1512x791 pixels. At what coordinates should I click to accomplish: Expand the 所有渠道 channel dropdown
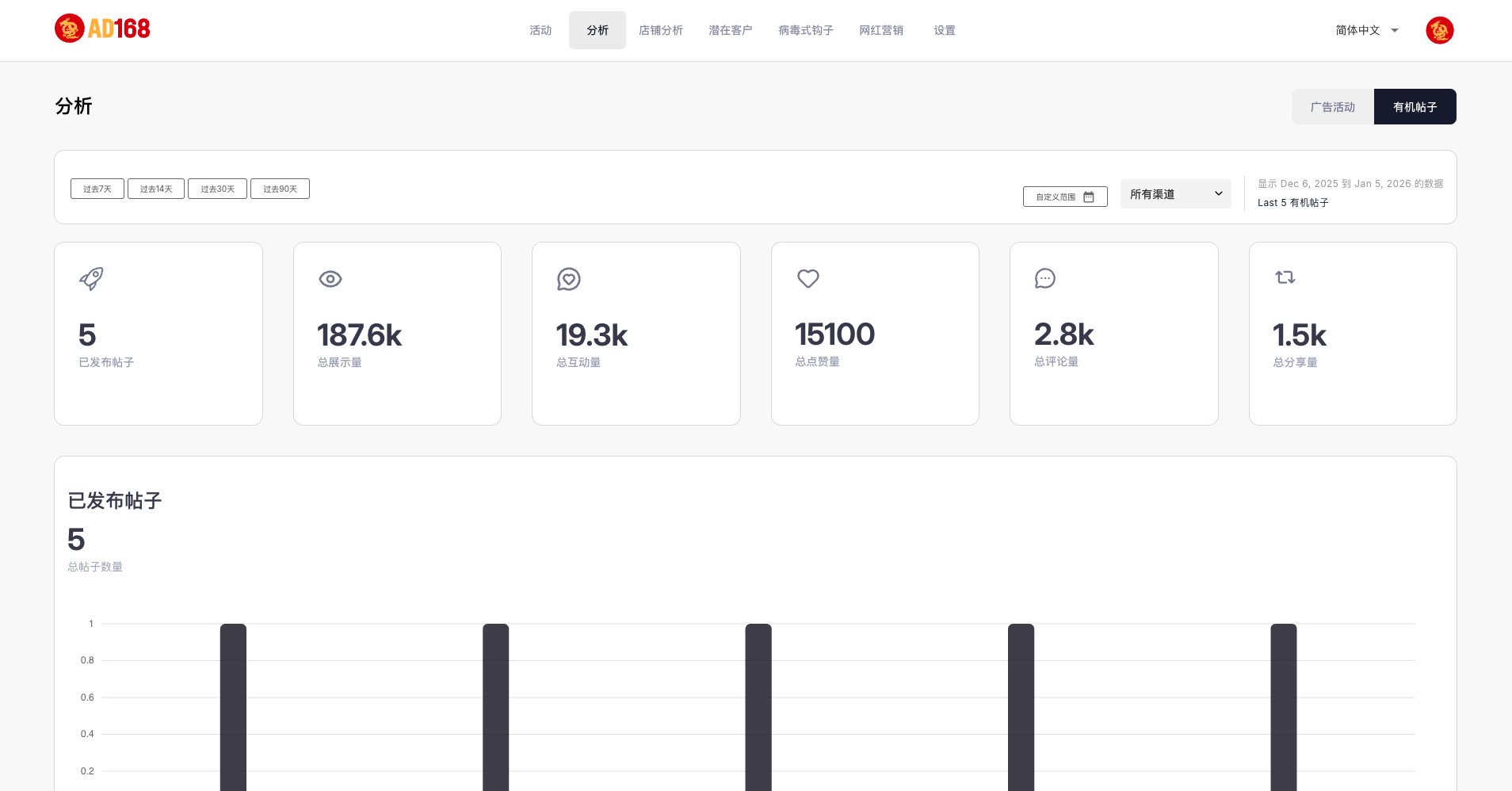(x=1176, y=194)
